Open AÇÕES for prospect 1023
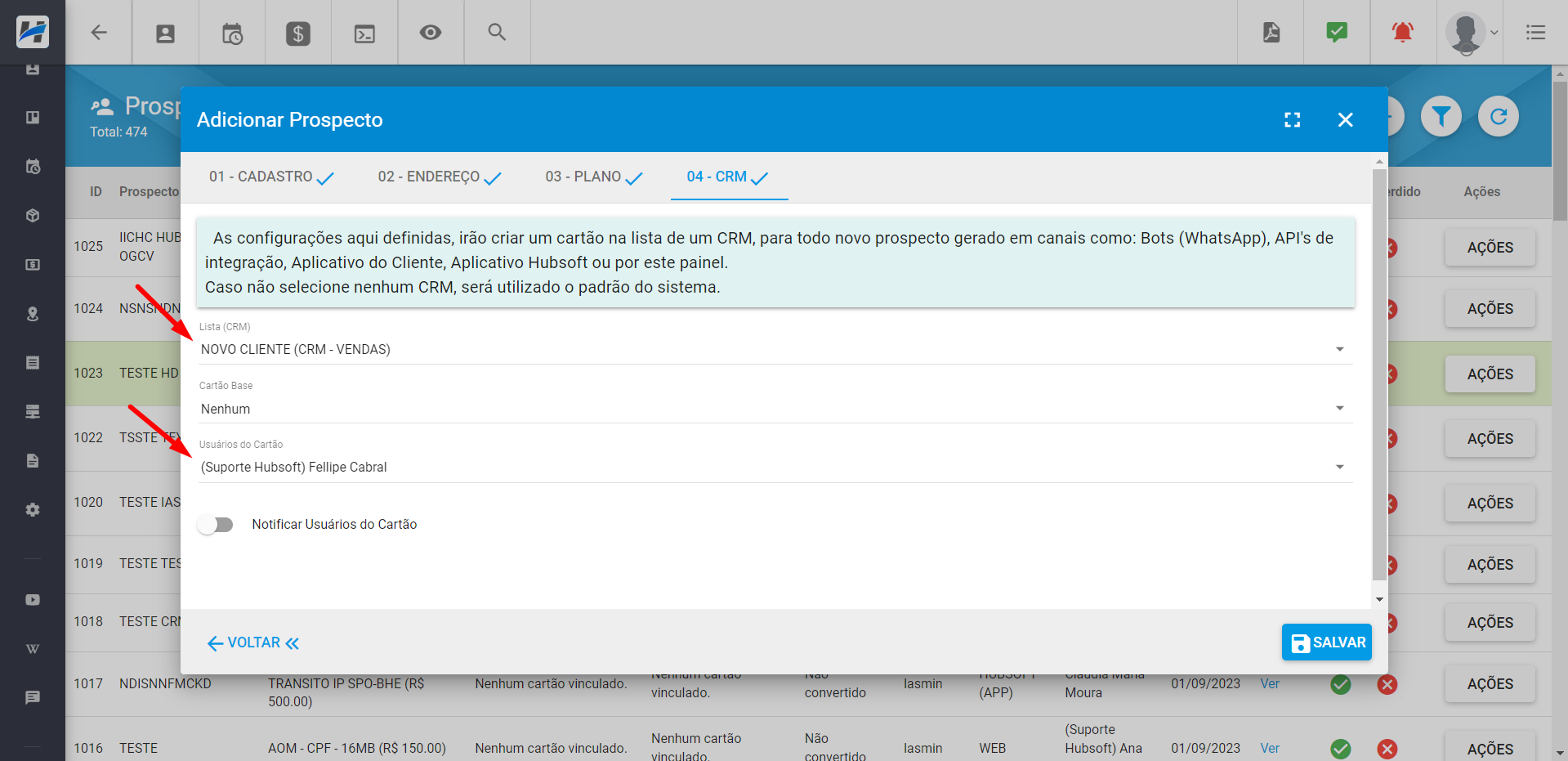 tap(1490, 374)
